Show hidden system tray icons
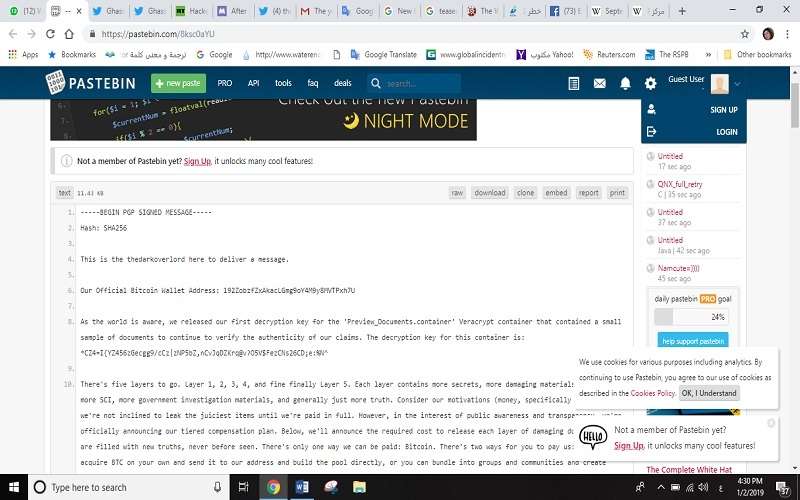Image resolution: width=800 pixels, height=500 pixels. pos(661,487)
